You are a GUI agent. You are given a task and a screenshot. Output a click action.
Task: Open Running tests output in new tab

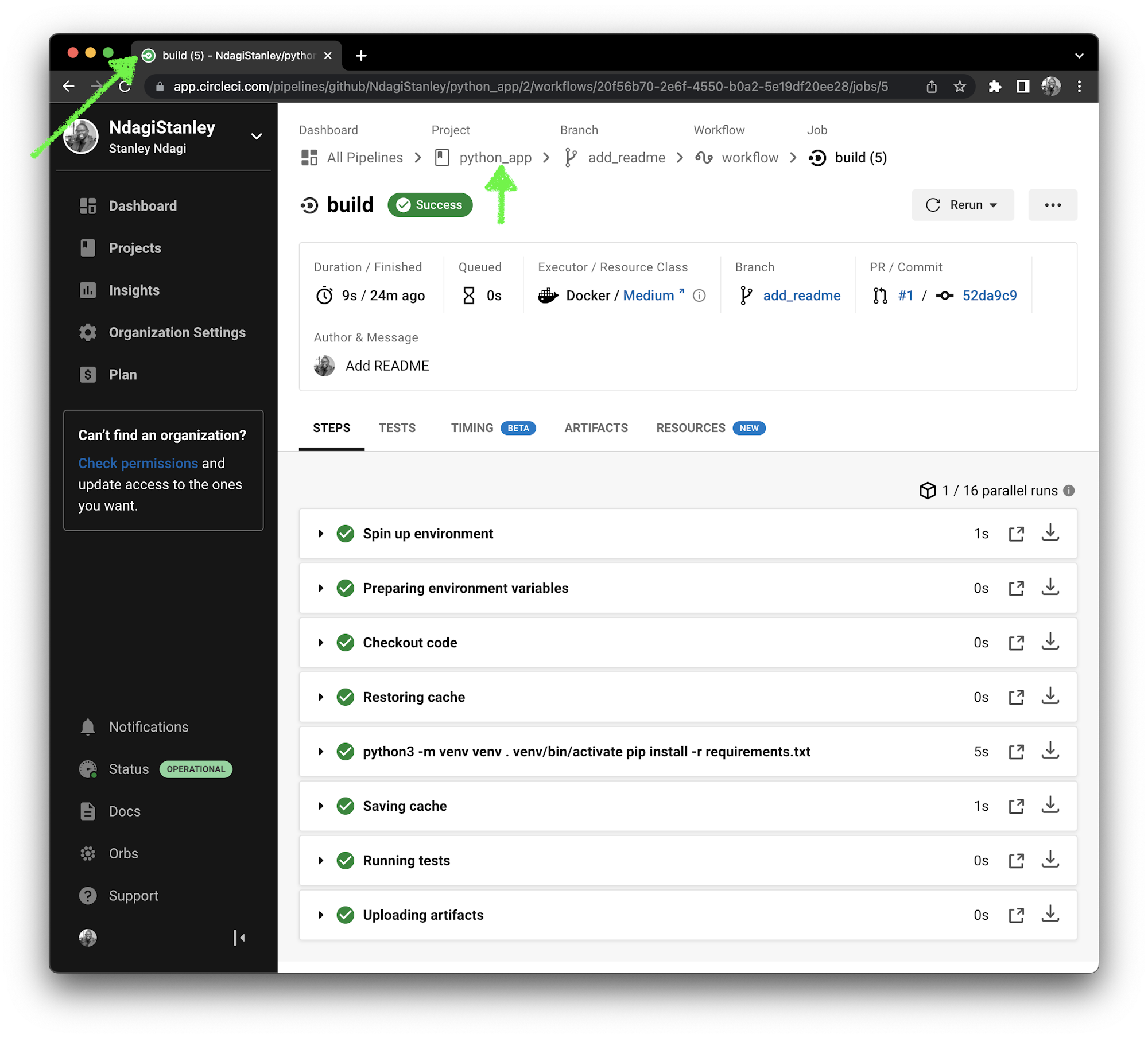coord(1016,861)
